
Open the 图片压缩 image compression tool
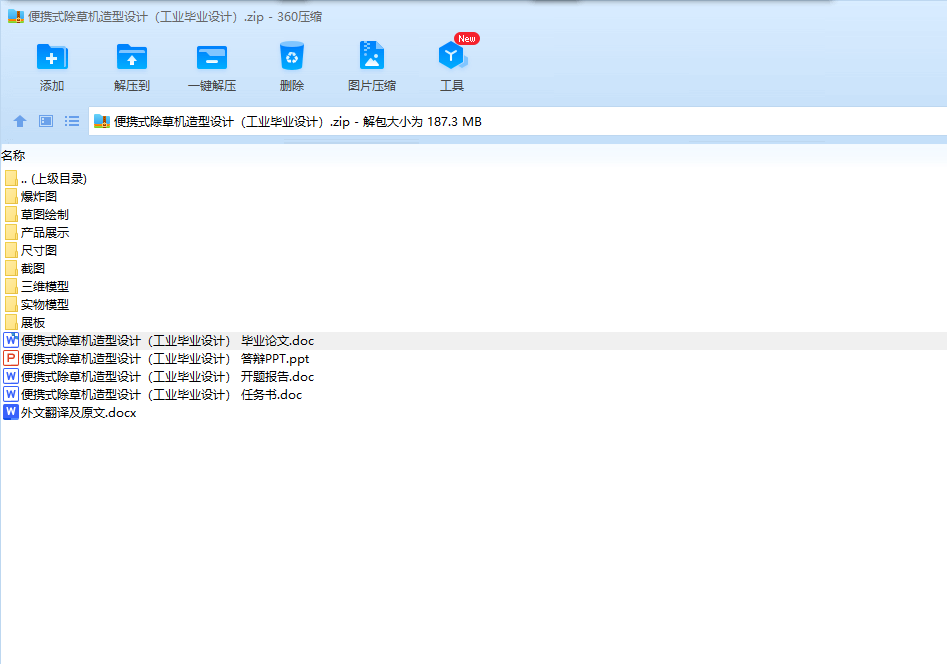(371, 56)
